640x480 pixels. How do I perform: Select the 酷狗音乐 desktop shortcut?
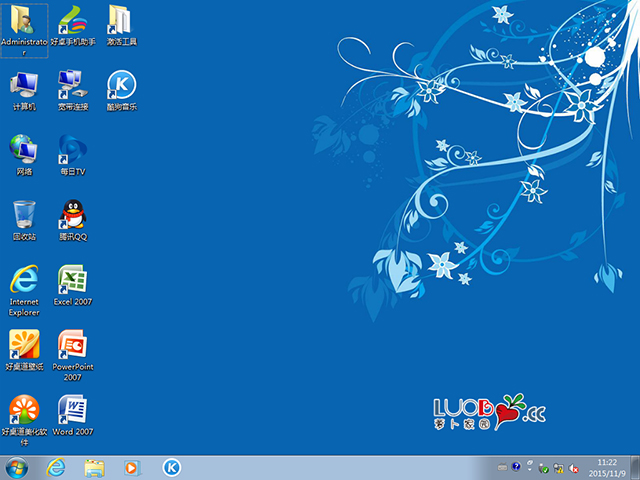click(122, 84)
